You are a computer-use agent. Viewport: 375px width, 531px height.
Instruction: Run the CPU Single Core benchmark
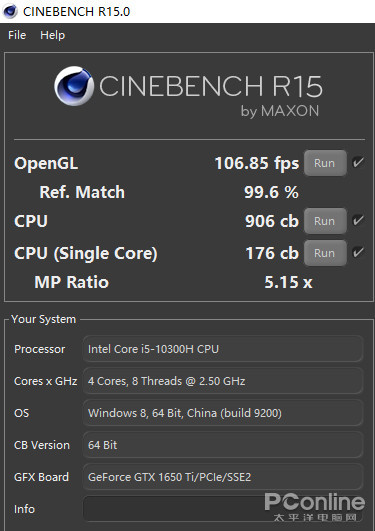point(325,253)
